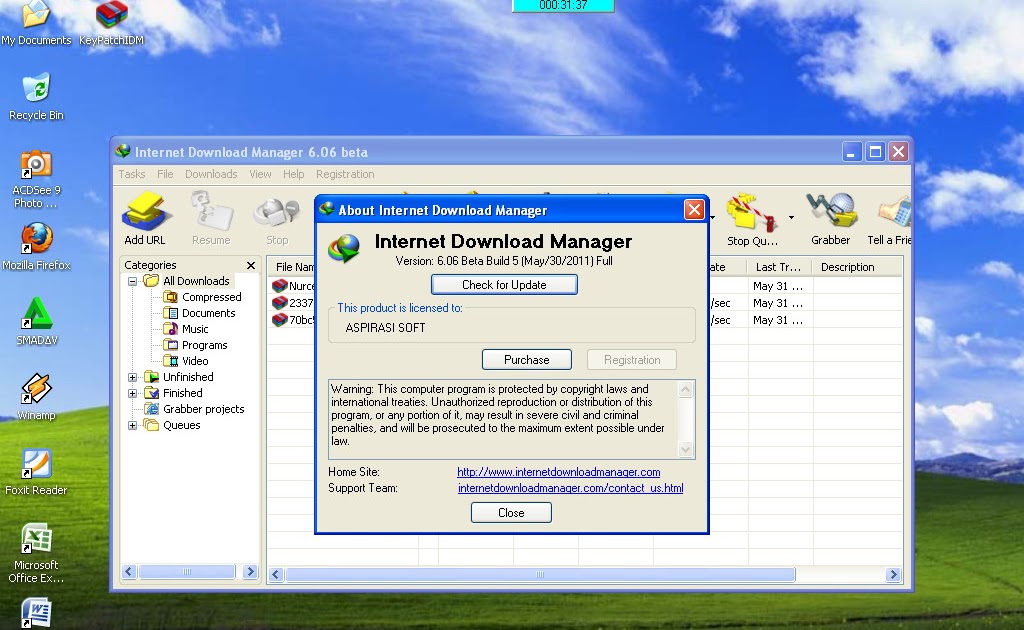Click the timer showing 000:31:37
This screenshot has height=630, width=1024.
click(x=563, y=6)
